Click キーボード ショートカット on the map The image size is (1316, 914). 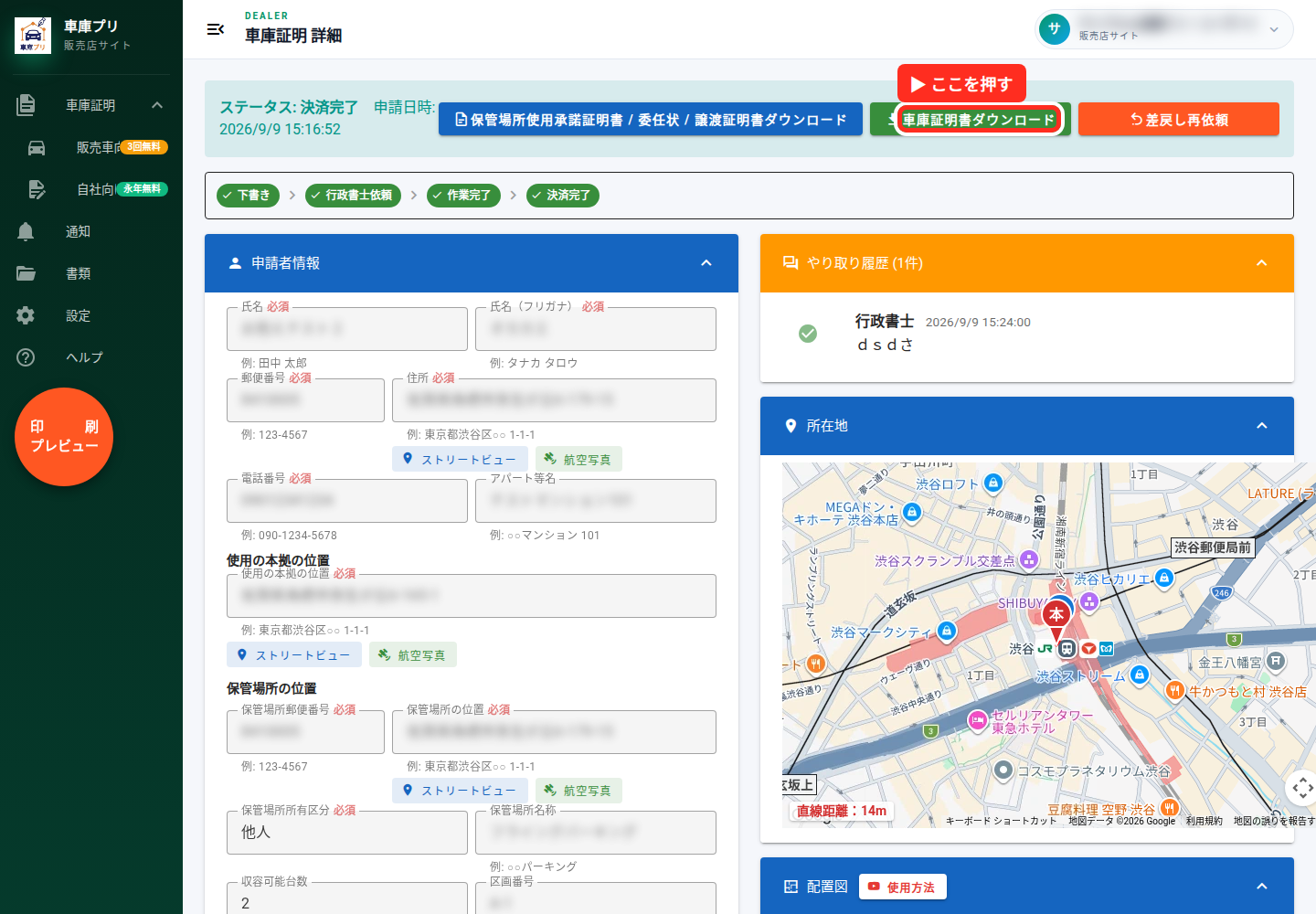click(x=1001, y=821)
